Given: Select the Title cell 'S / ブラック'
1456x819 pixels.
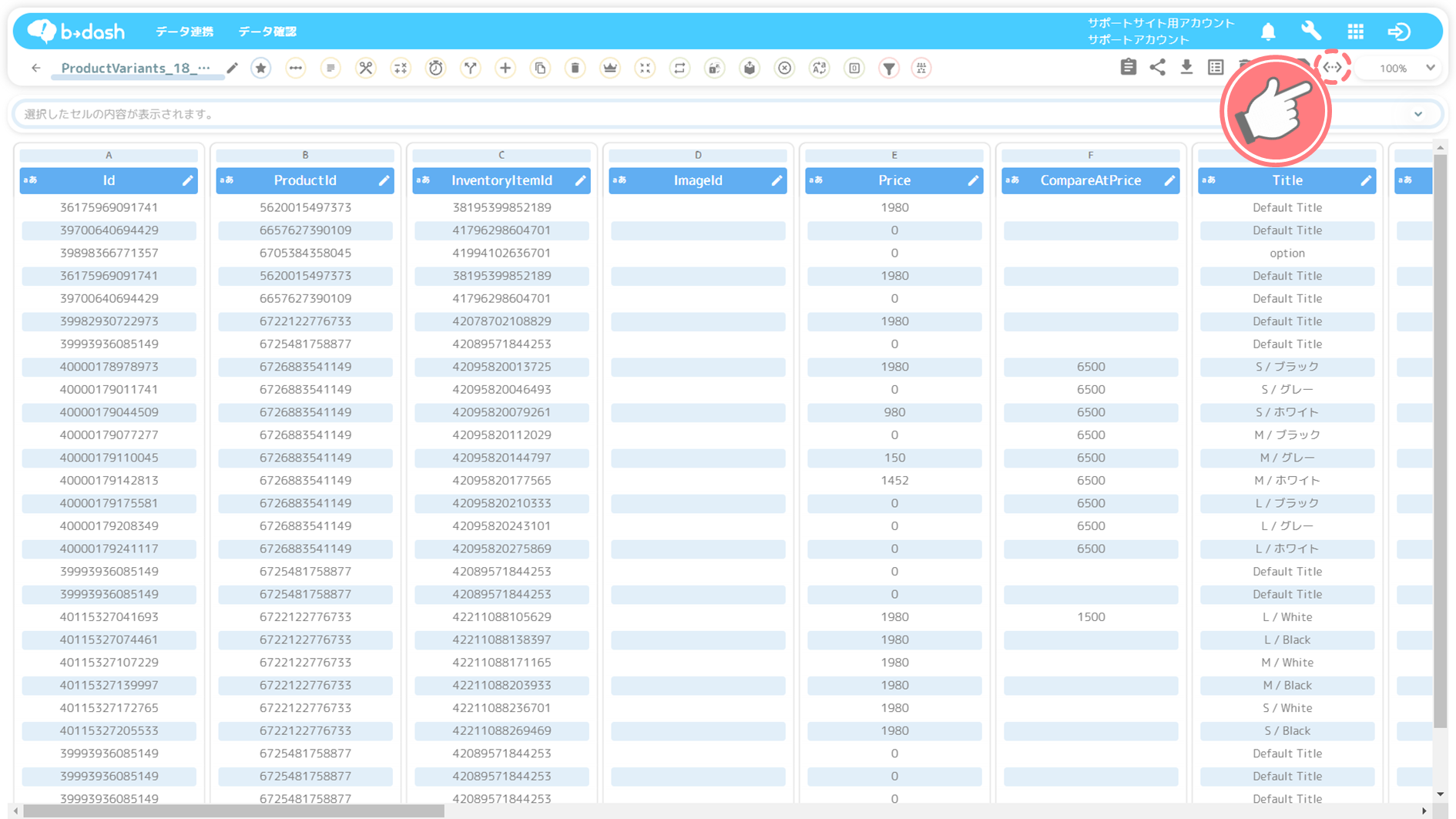Looking at the screenshot, I should coord(1287,367).
